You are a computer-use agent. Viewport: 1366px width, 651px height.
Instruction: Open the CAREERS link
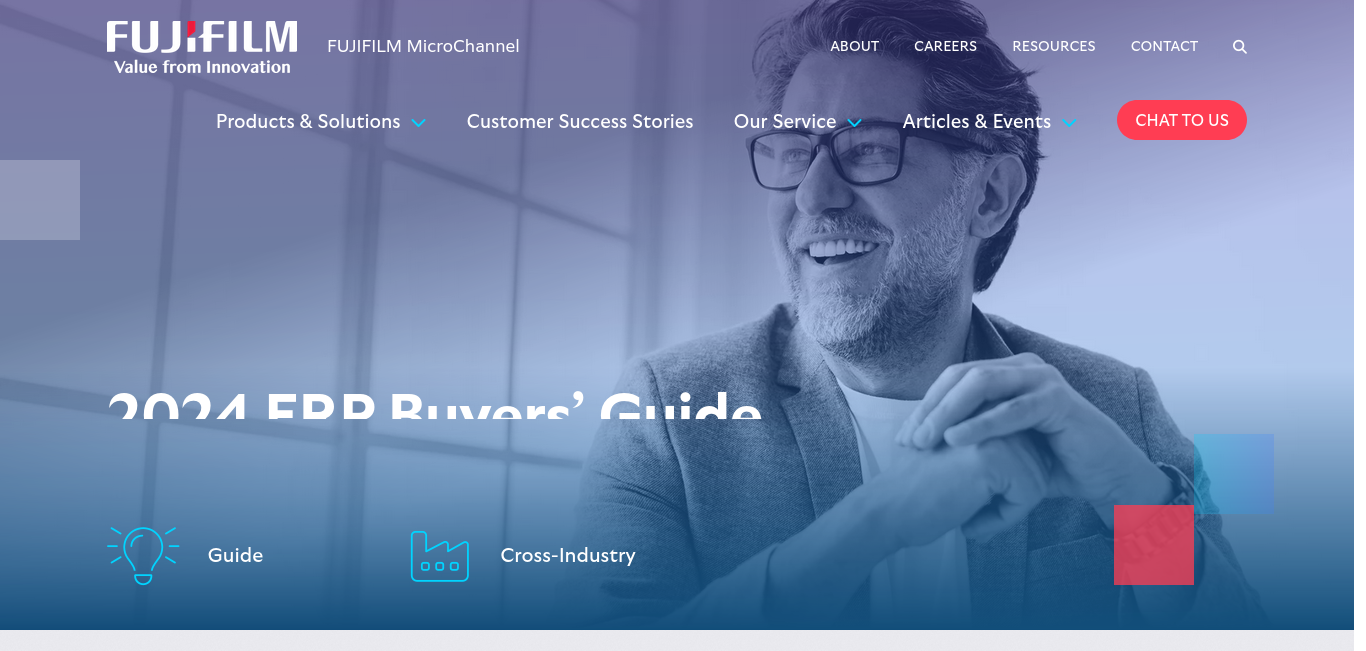946,46
